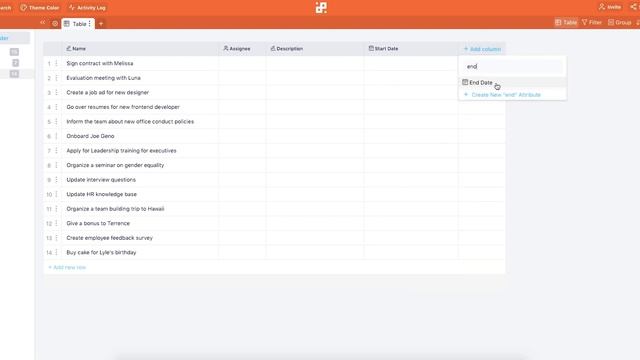The image size is (640, 360).
Task: Open the Activity Log
Action: pyautogui.click(x=87, y=8)
